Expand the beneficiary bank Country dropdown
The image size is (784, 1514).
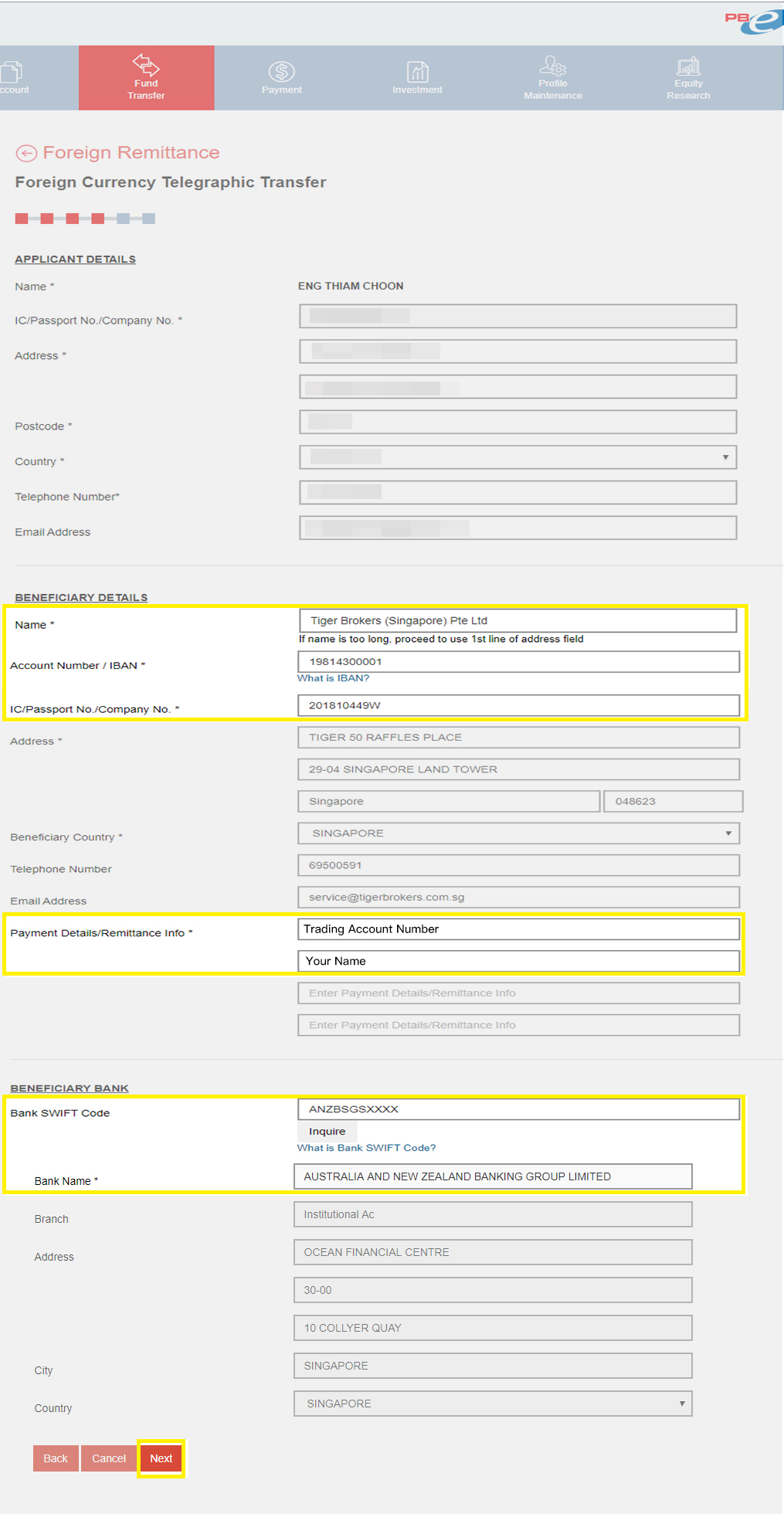[493, 1404]
